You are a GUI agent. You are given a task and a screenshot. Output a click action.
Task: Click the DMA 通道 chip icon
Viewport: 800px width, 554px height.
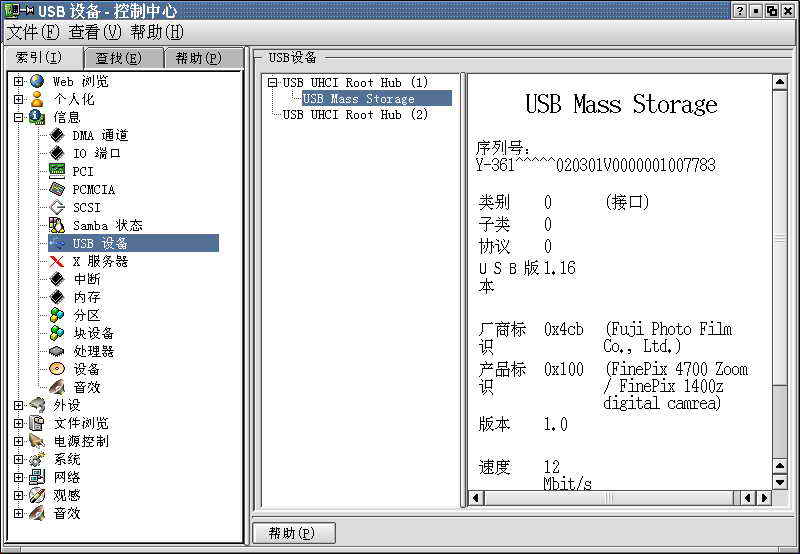pyautogui.click(x=57, y=135)
